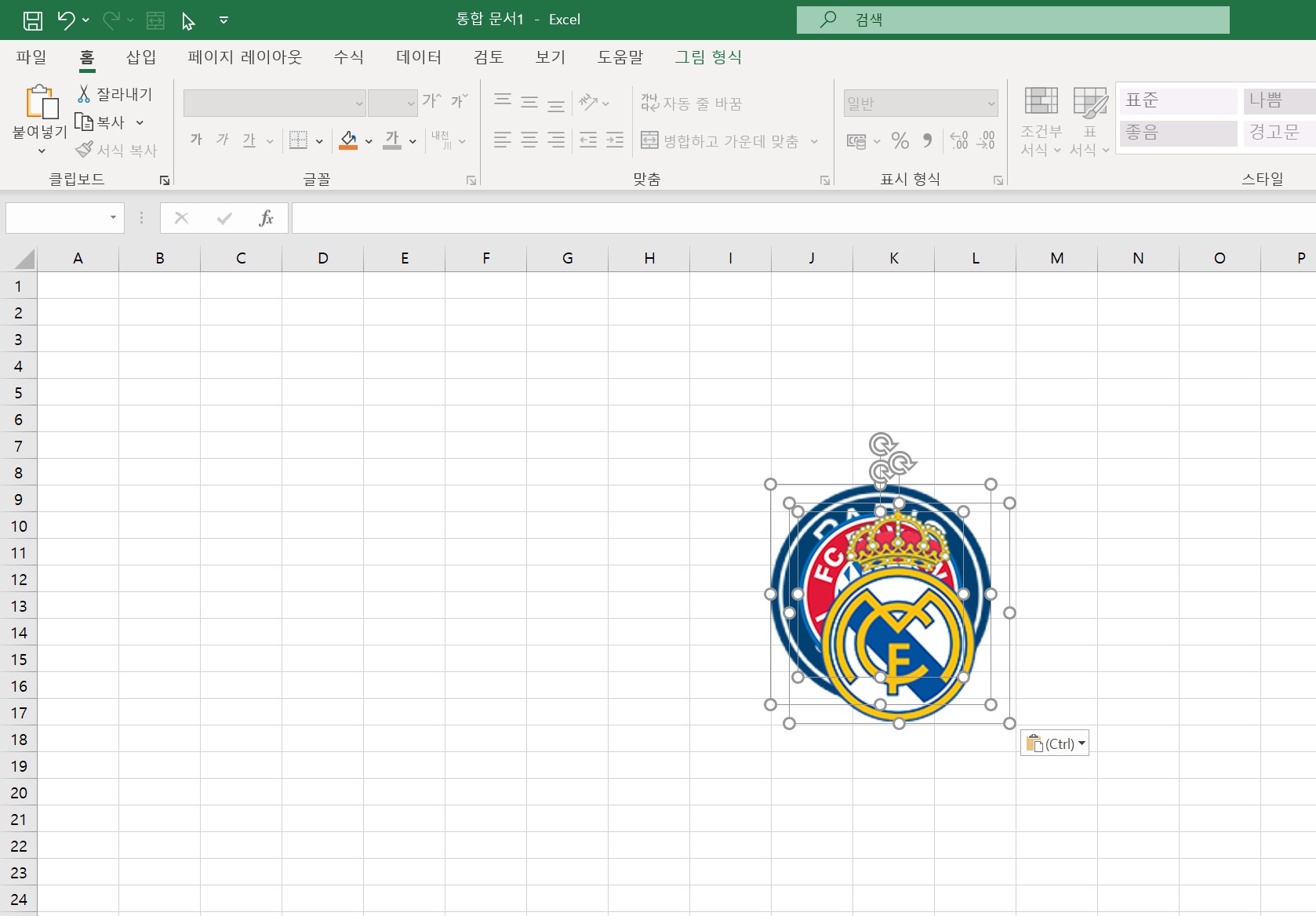1316x916 pixels.
Task: Expand the 붙여넣기 options arrow
Action: click(41, 151)
